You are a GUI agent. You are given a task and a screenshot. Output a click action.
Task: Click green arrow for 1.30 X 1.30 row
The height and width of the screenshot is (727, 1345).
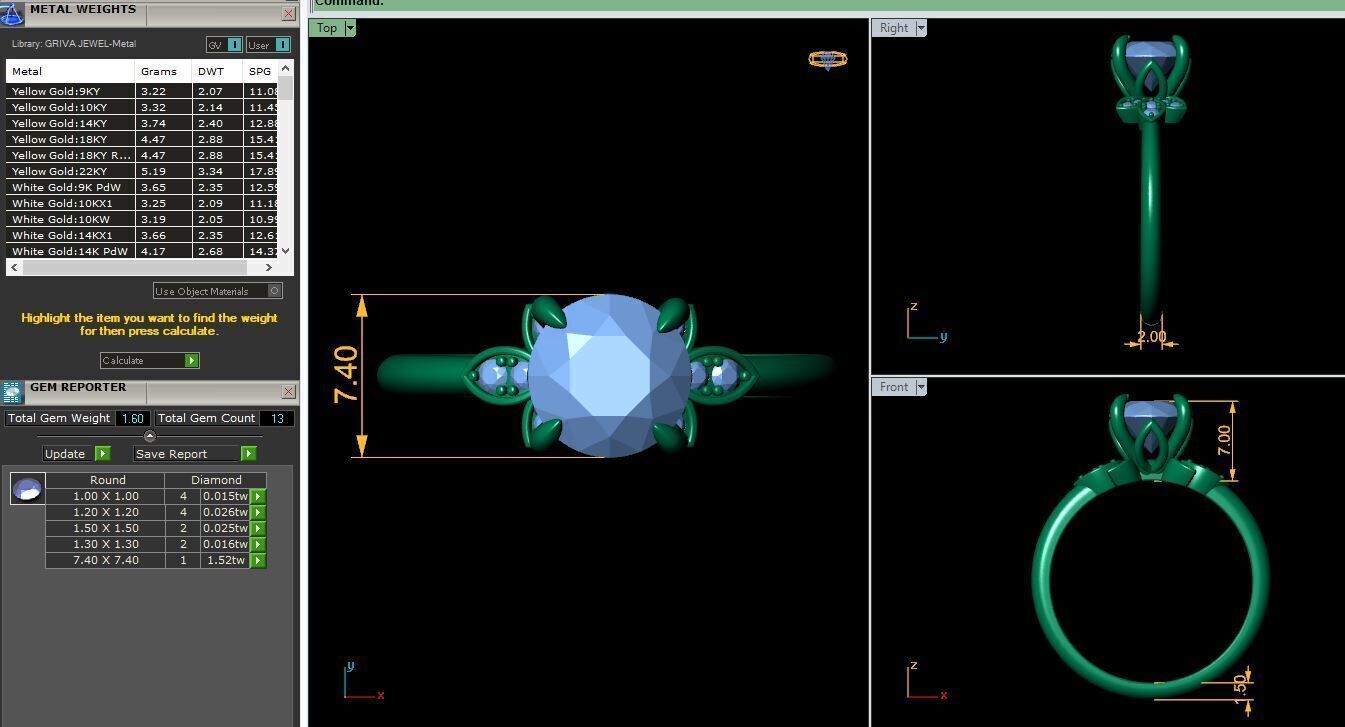pyautogui.click(x=258, y=544)
